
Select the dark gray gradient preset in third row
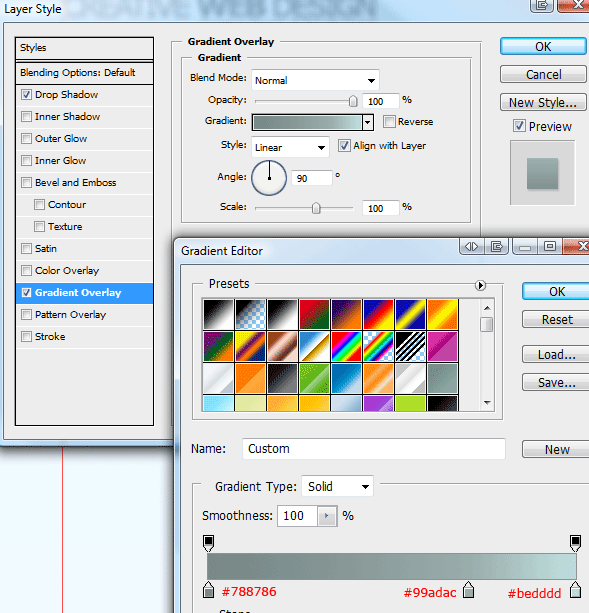[282, 378]
